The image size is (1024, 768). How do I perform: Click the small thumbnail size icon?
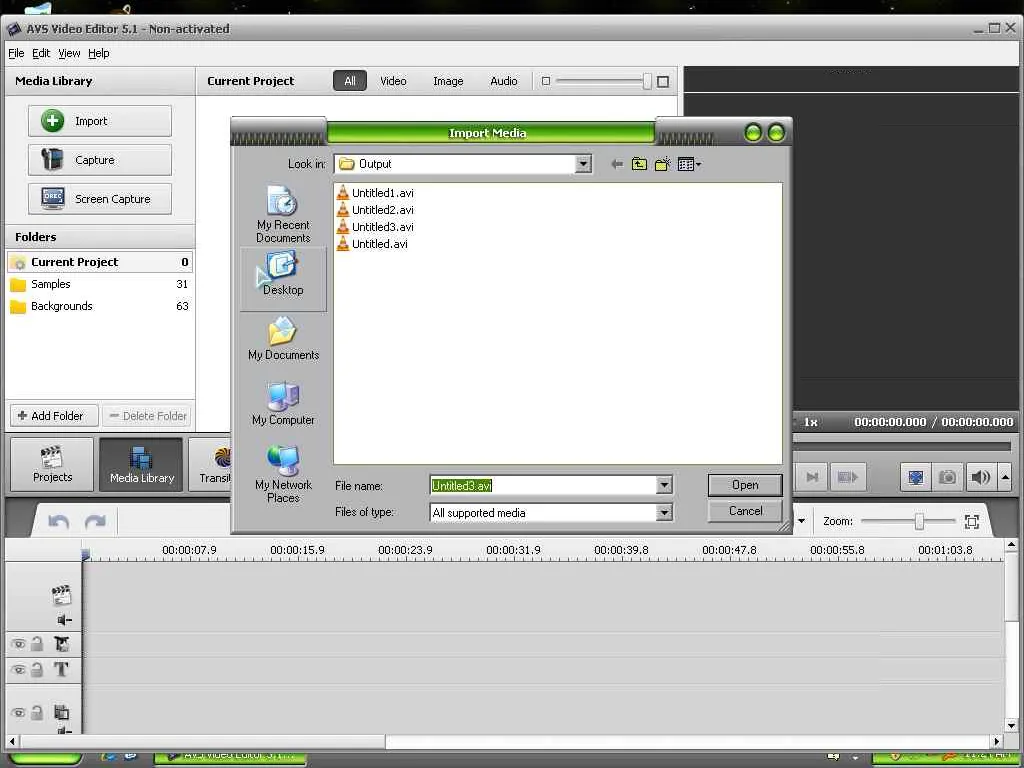point(546,81)
